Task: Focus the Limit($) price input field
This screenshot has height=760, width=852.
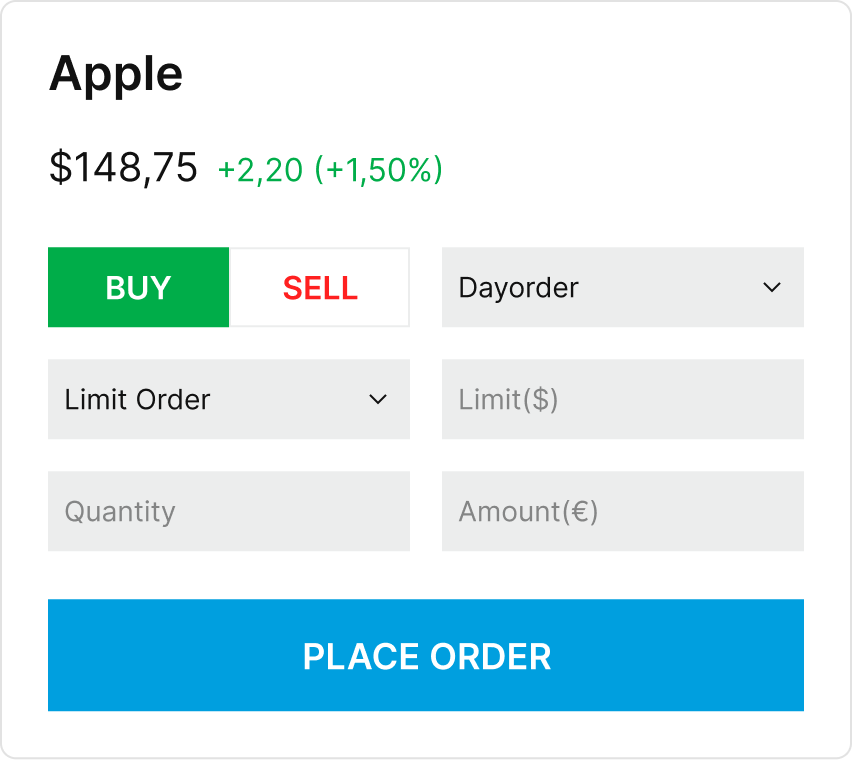Action: coord(623,399)
